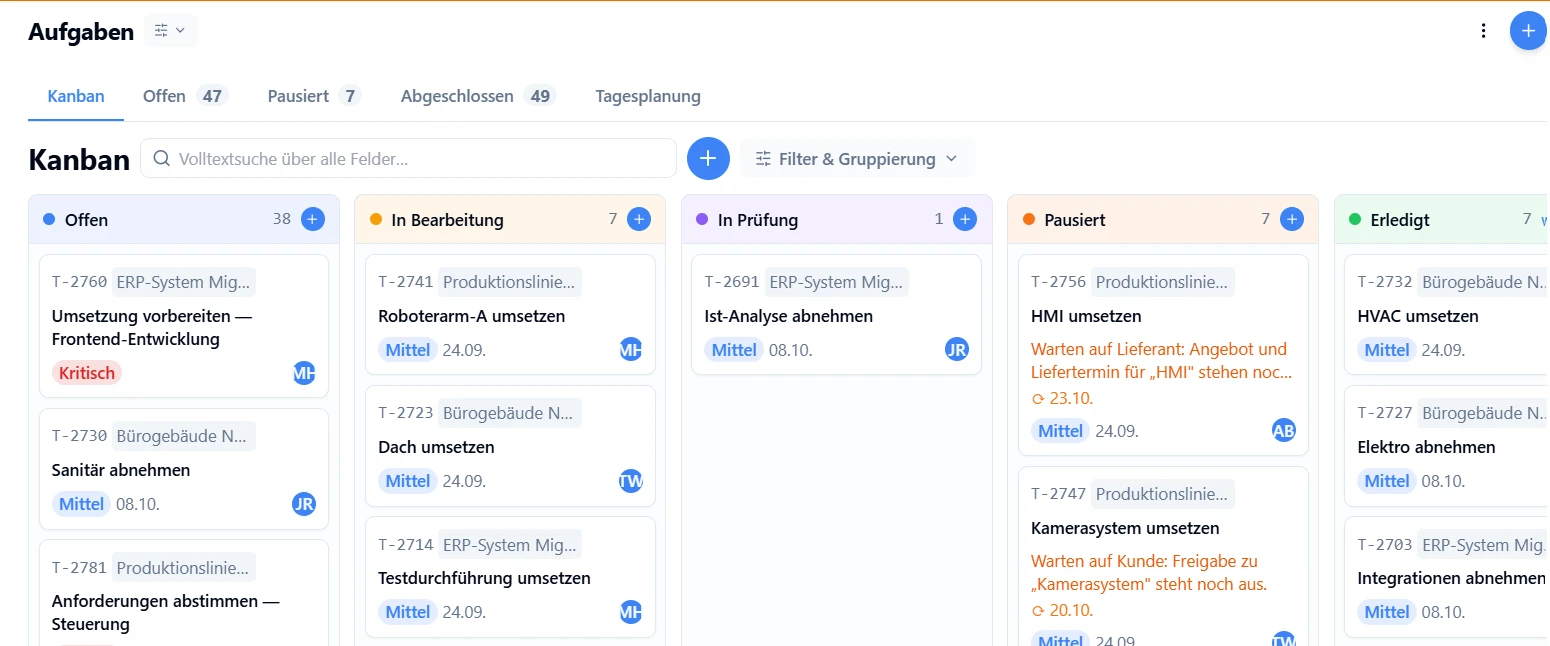Open the Offen tab with 47 items
This screenshot has height=646, width=1550.
(x=185, y=97)
